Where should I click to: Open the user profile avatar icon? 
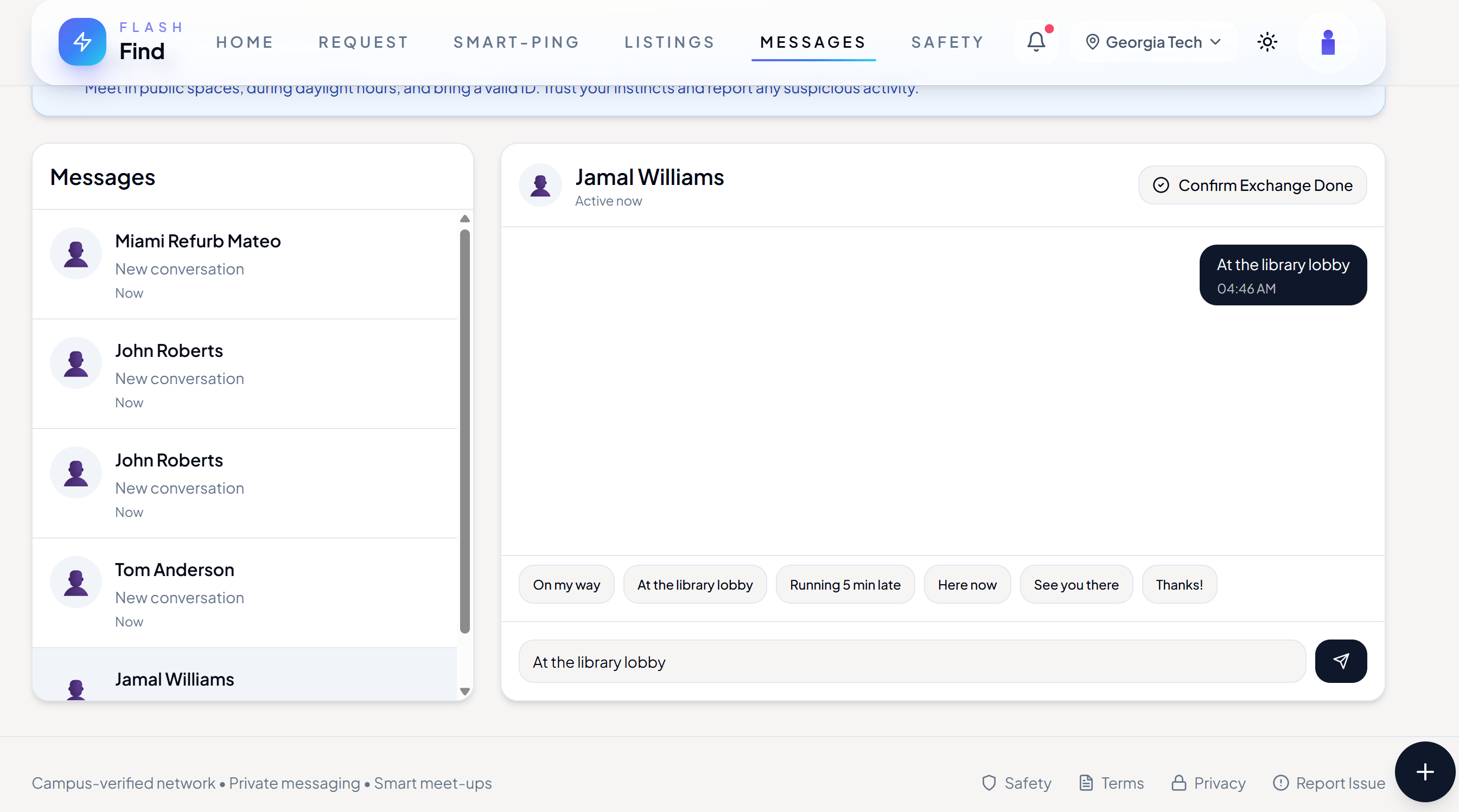pos(1328,42)
